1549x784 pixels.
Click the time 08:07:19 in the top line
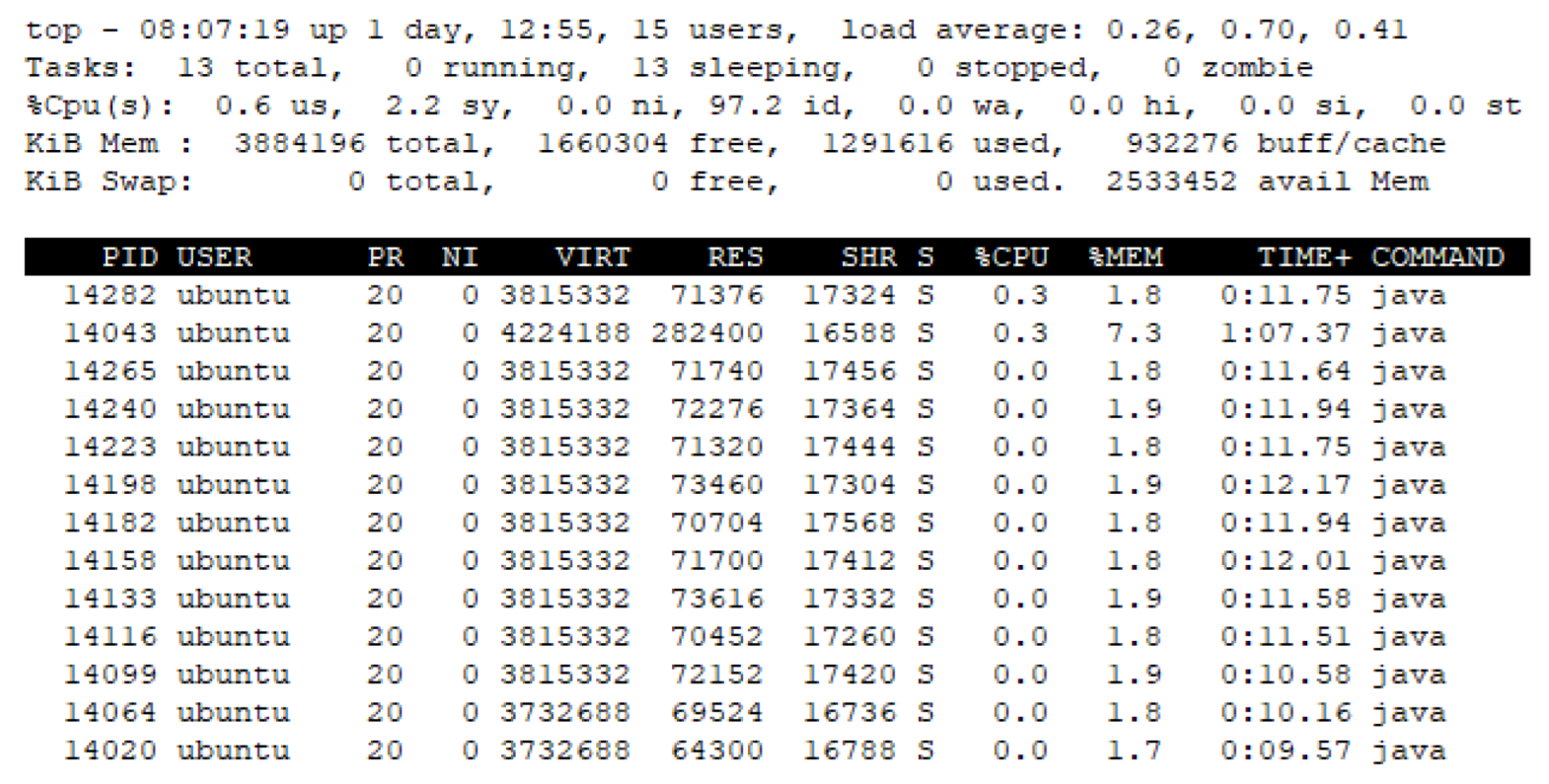pos(214,30)
